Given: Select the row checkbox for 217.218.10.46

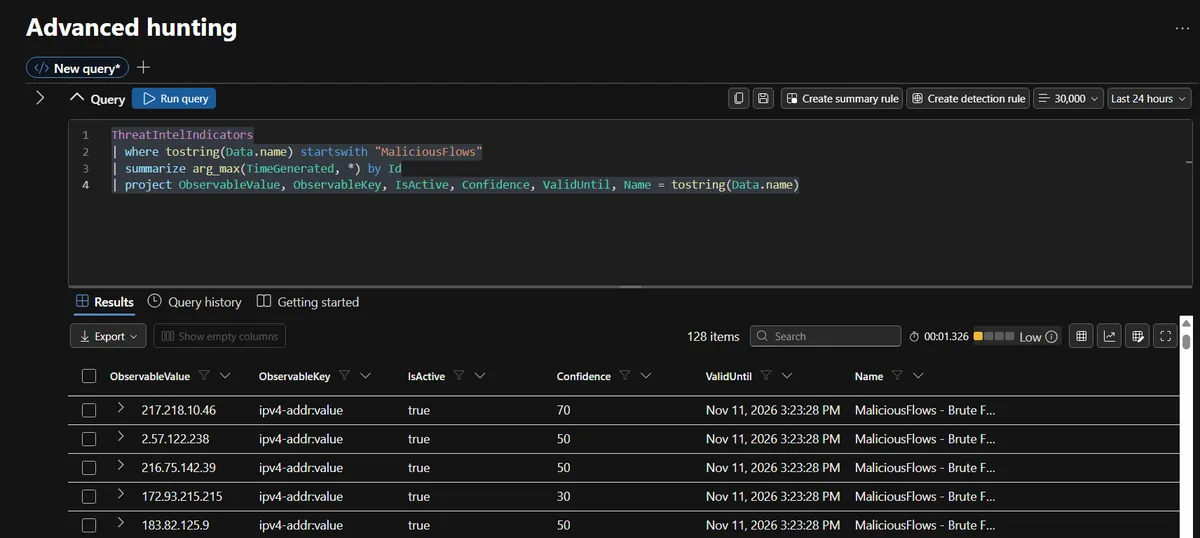Looking at the screenshot, I should [89, 410].
